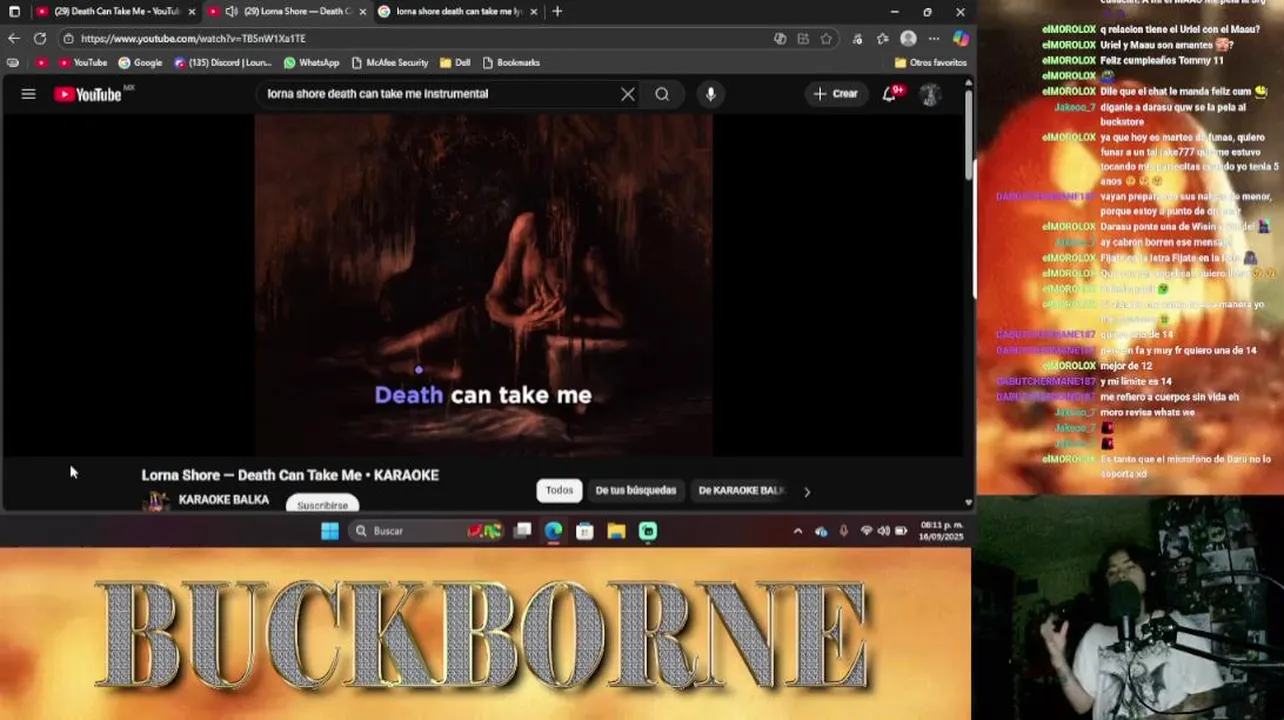The image size is (1284, 720).
Task: Close the first Death Can Take Me tab
Action: (192, 12)
